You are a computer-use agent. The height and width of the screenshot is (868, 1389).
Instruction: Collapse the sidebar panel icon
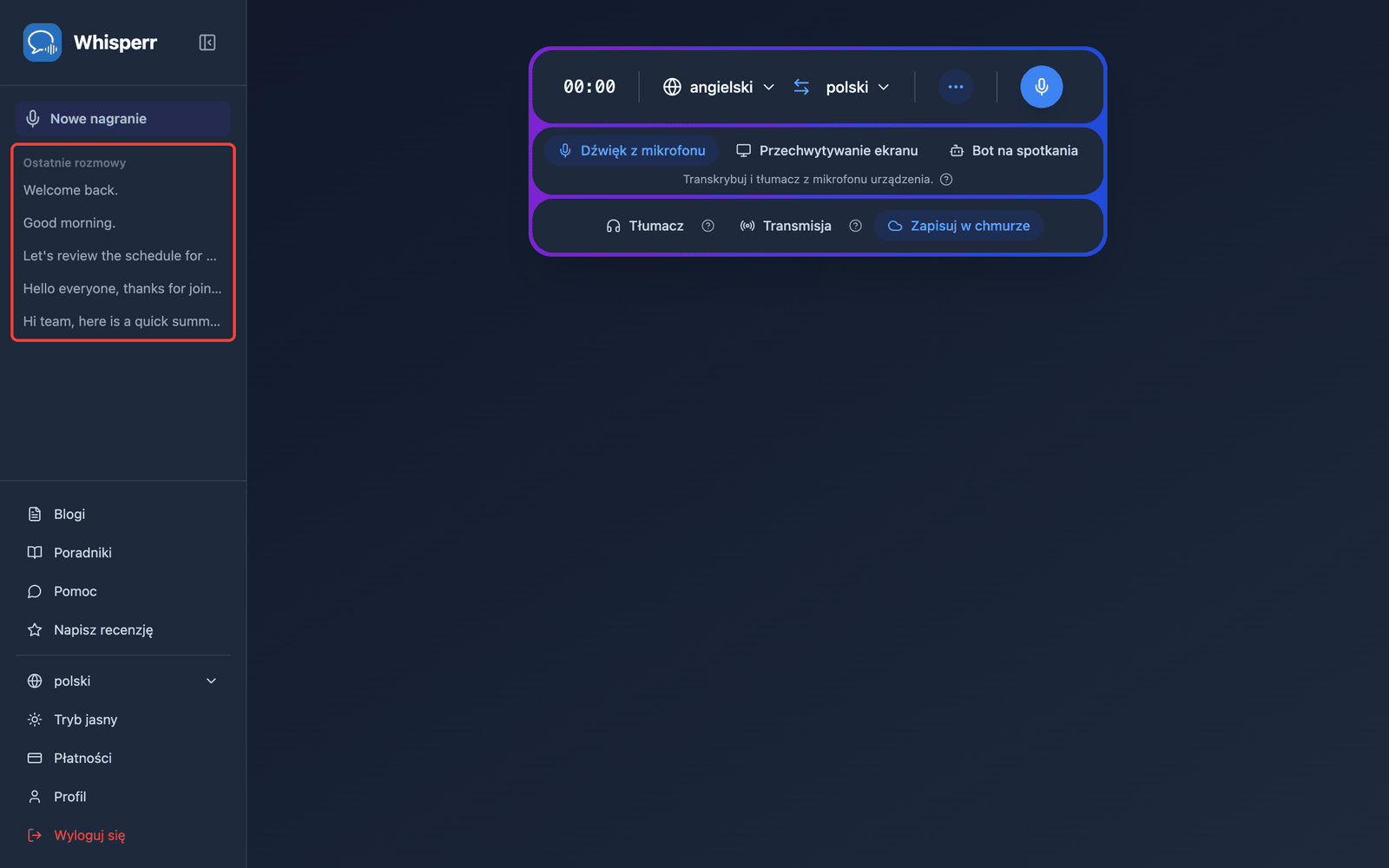(x=207, y=43)
